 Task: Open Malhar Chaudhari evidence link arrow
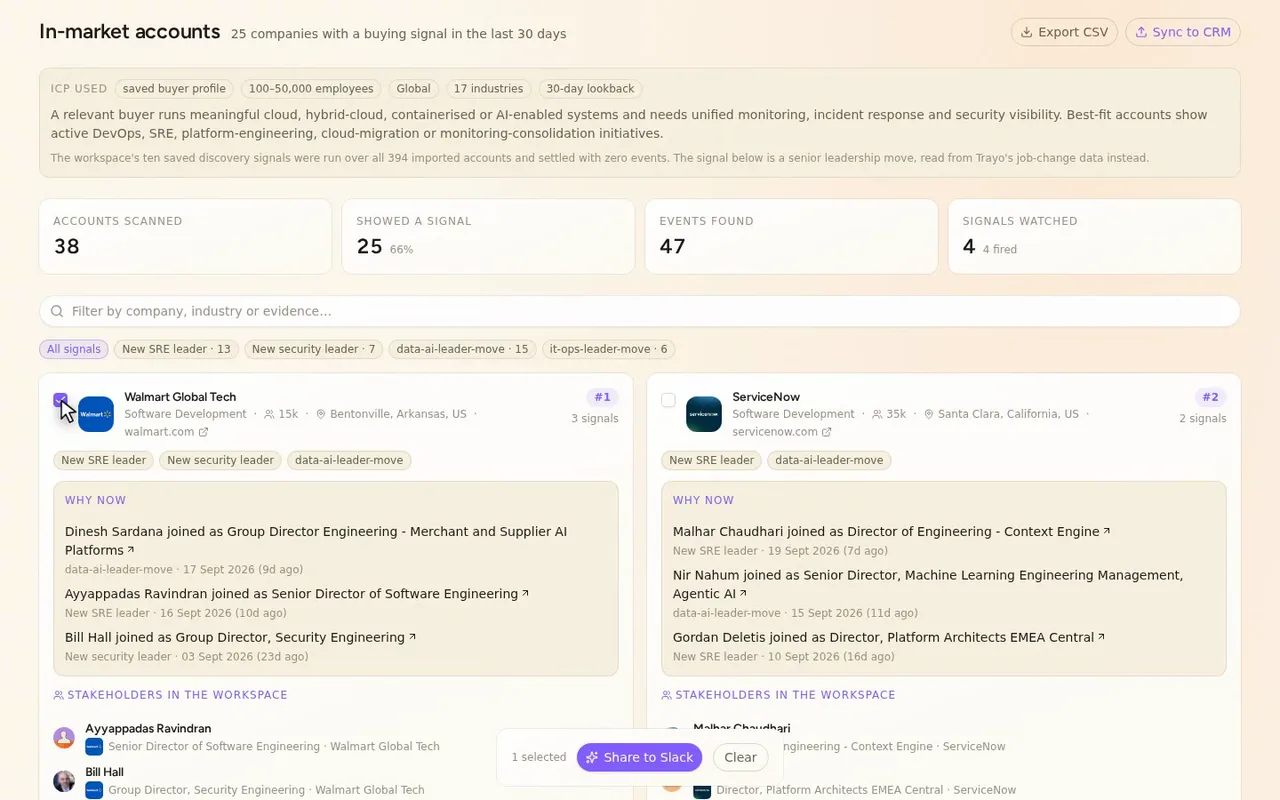pos(1107,531)
